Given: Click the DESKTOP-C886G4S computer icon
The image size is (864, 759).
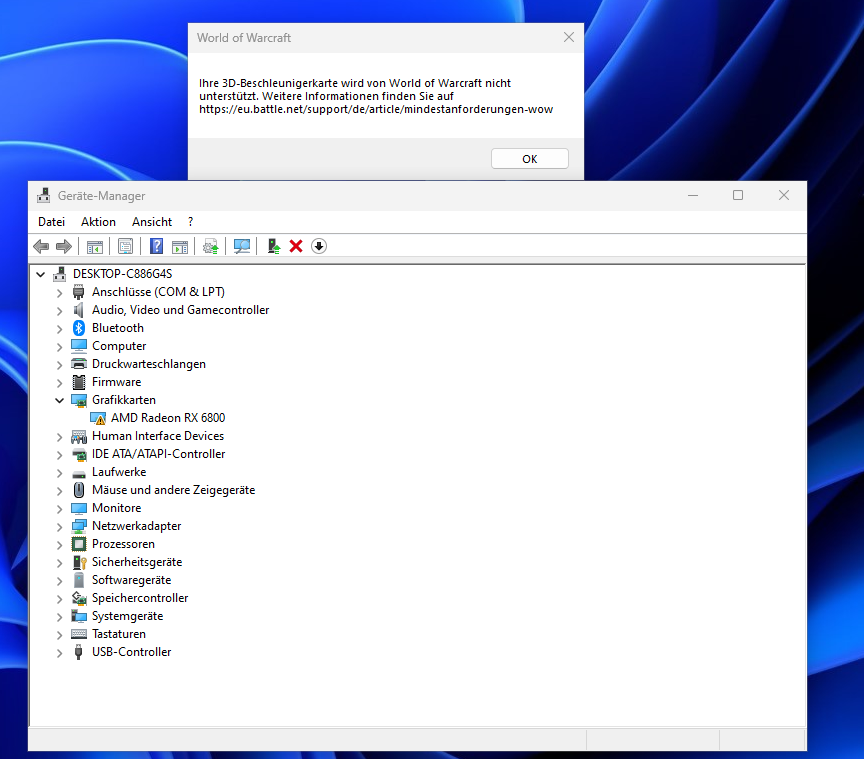Looking at the screenshot, I should point(60,274).
